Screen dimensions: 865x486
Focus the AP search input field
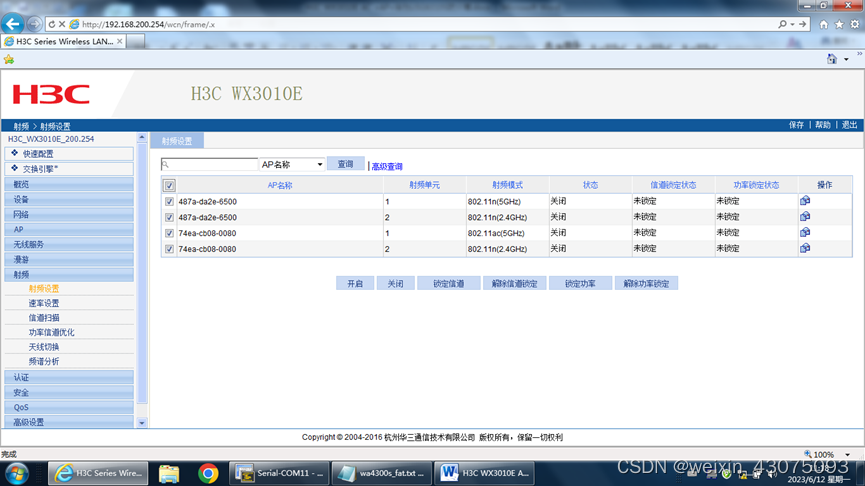tap(209, 164)
